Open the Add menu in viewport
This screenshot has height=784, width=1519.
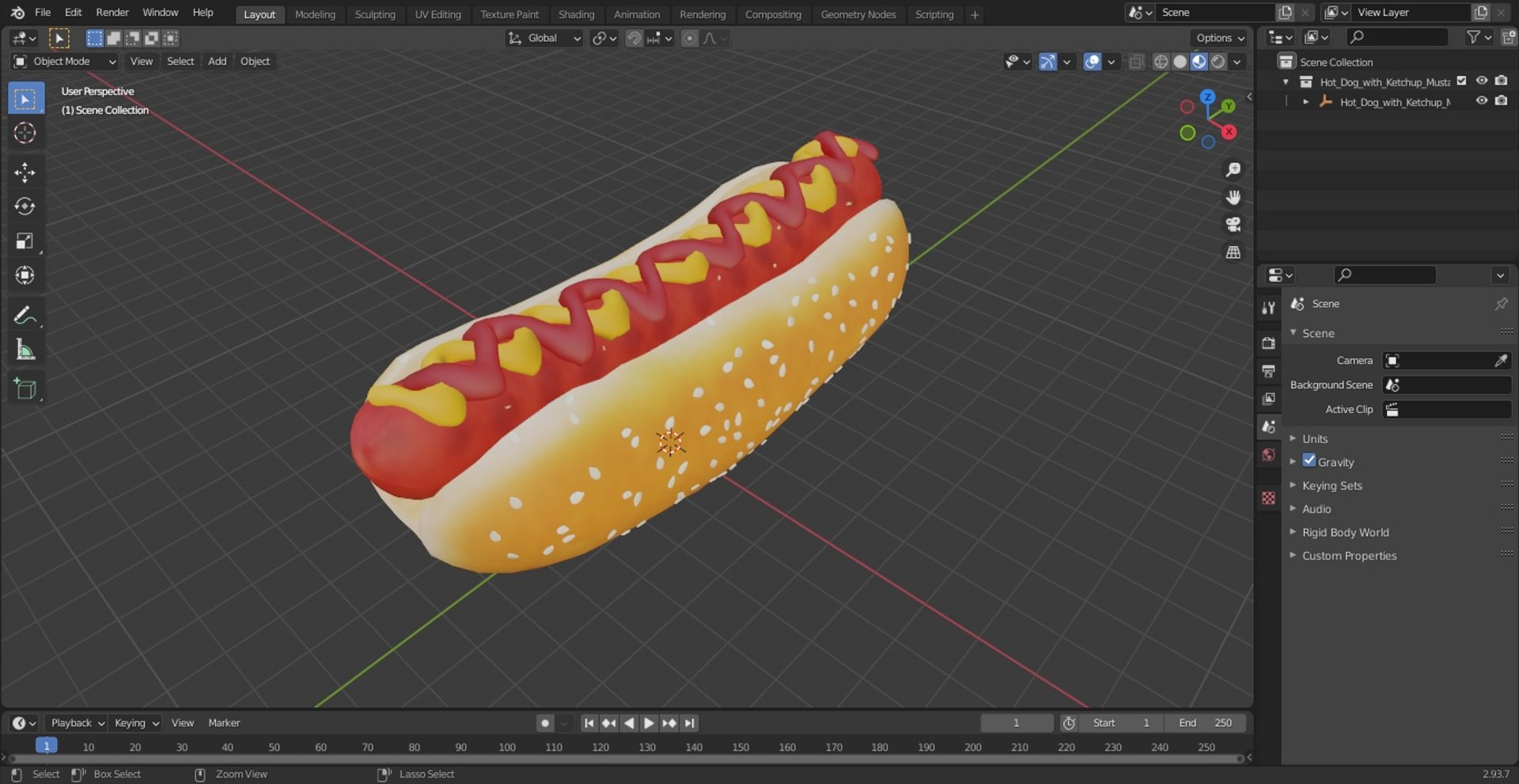pos(217,62)
